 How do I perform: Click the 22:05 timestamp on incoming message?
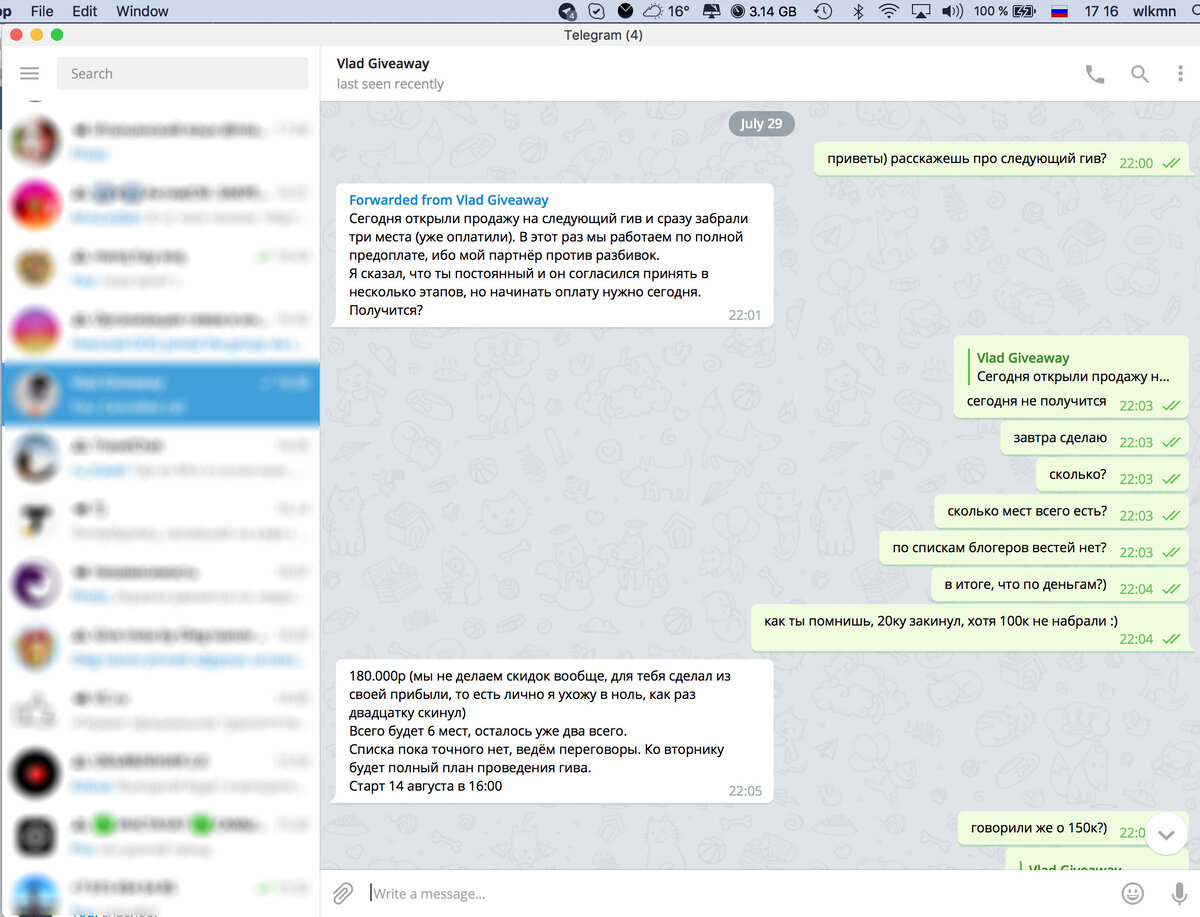tap(745, 791)
